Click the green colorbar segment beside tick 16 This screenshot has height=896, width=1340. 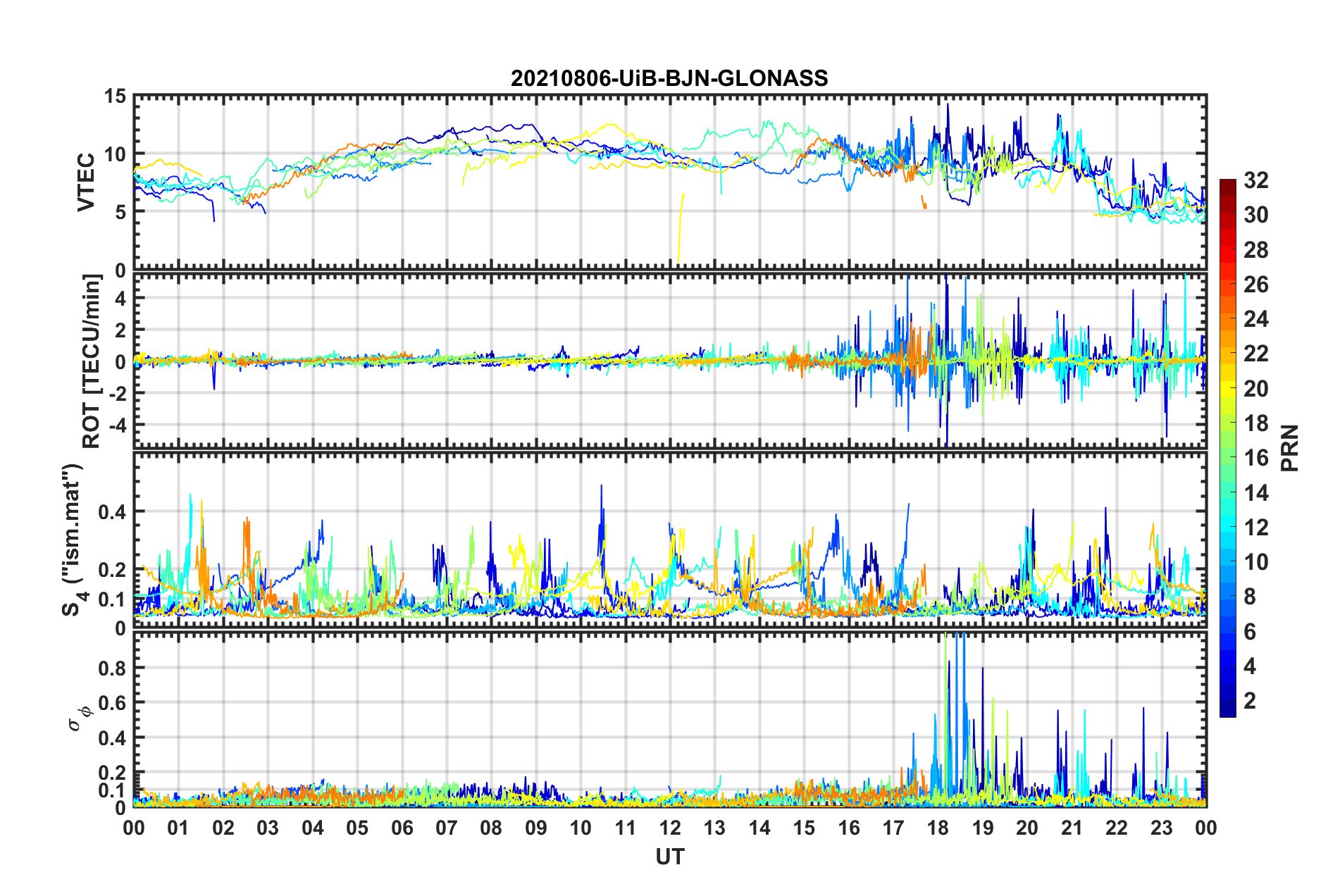[x=1227, y=458]
